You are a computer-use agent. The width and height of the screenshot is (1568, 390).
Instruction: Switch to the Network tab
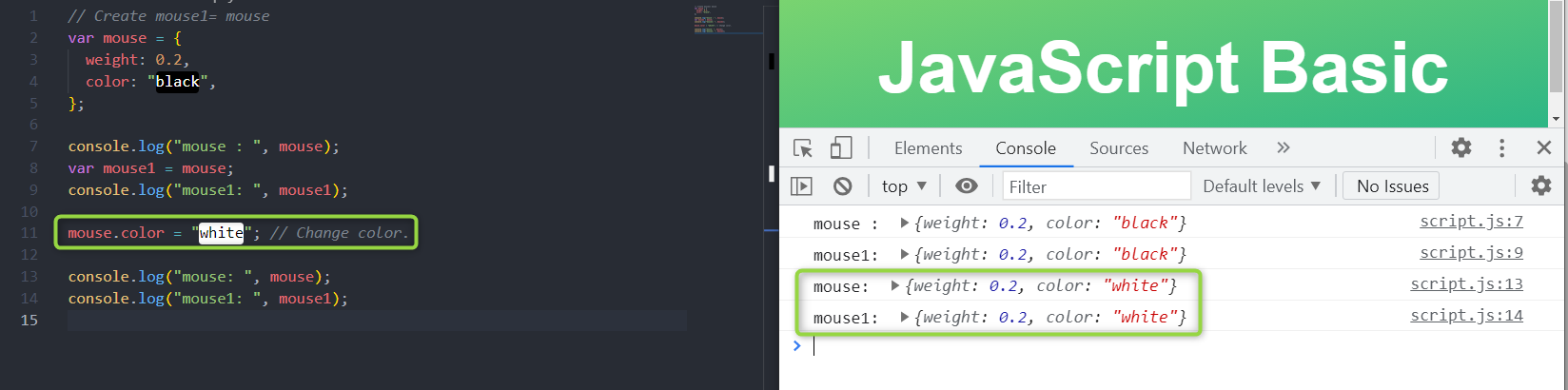tap(1215, 148)
